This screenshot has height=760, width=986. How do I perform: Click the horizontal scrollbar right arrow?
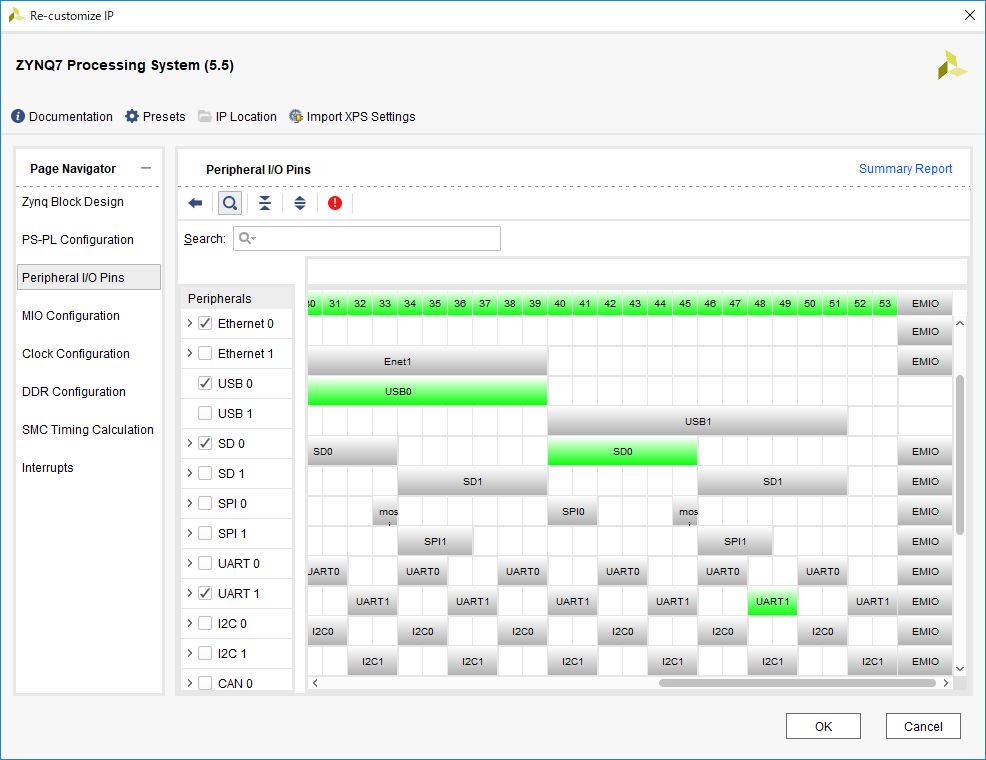pyautogui.click(x=946, y=683)
